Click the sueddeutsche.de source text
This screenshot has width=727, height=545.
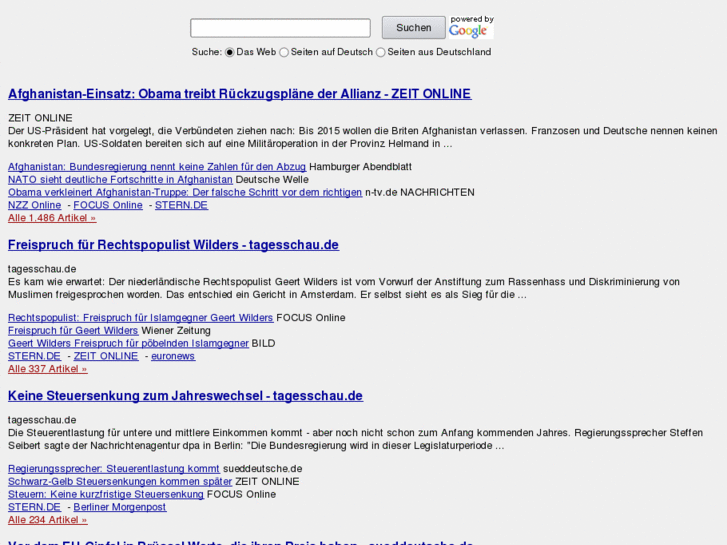click(262, 468)
